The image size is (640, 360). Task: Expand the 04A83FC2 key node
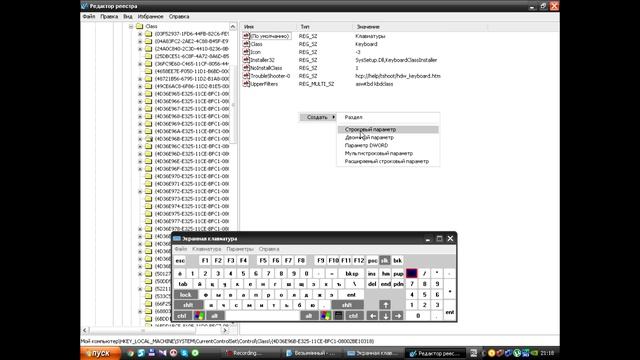coord(140,41)
